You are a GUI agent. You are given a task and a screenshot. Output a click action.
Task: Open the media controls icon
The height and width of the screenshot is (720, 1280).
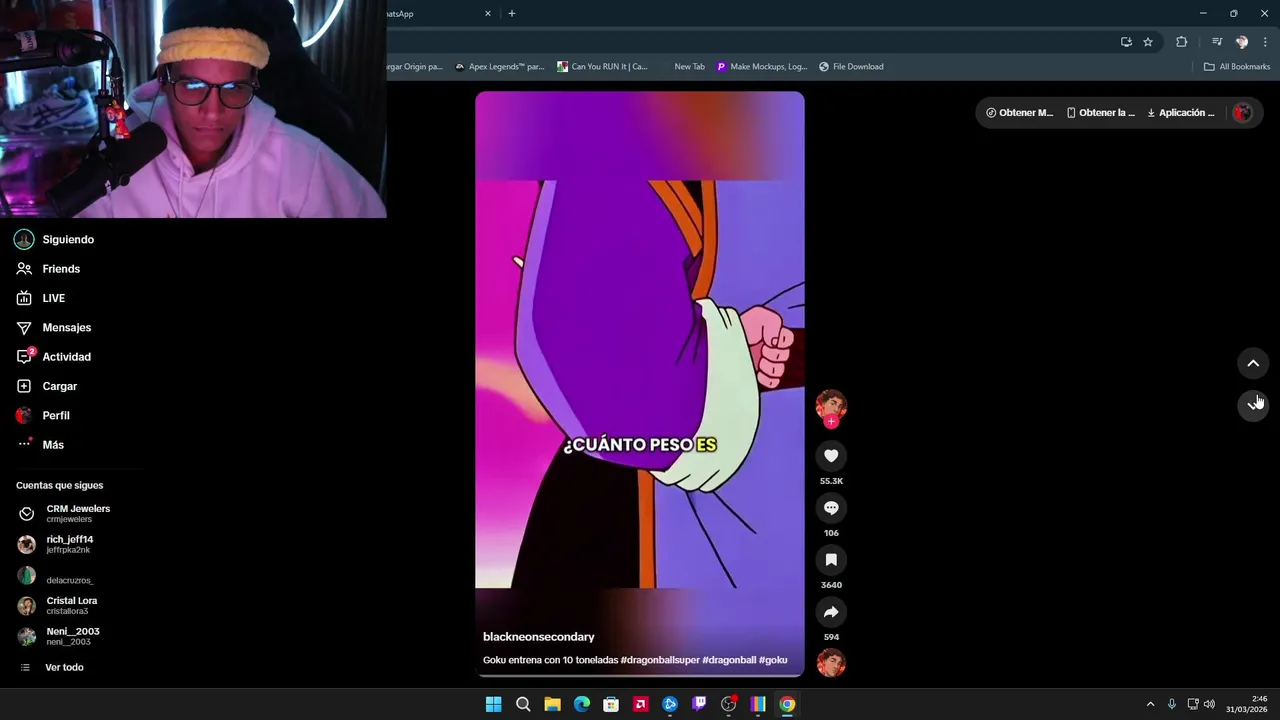click(1217, 42)
